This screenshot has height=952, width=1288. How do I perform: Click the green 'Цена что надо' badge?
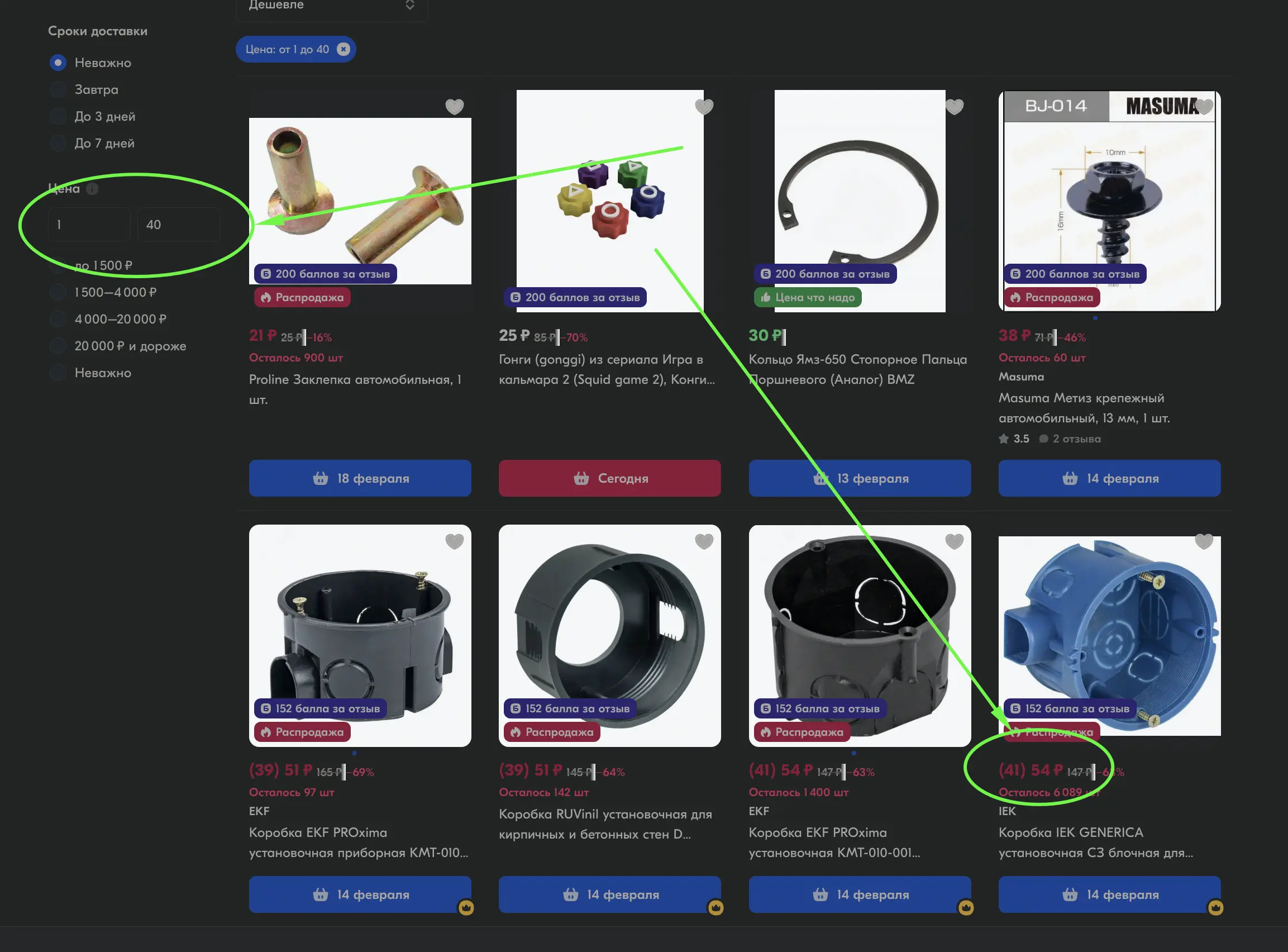coord(808,297)
